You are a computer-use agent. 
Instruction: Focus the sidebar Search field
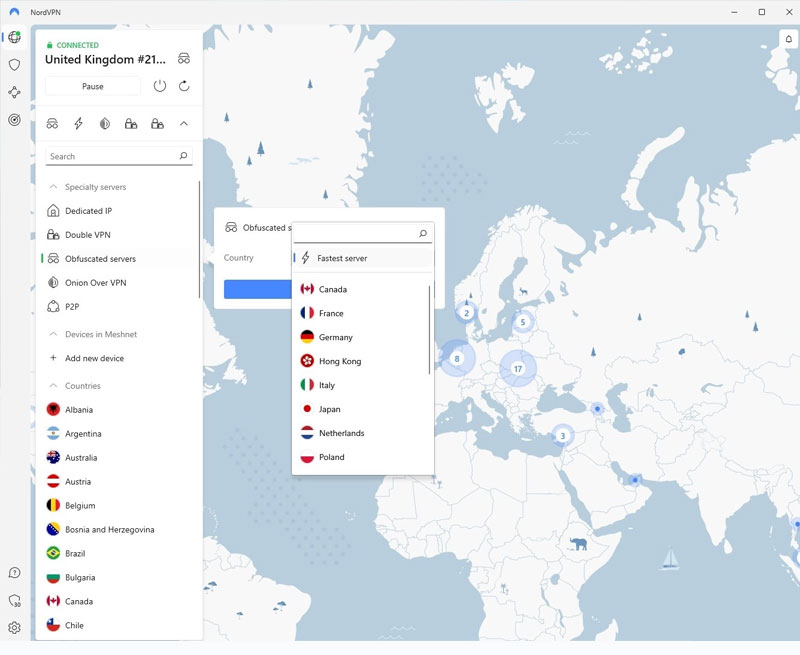(x=119, y=156)
